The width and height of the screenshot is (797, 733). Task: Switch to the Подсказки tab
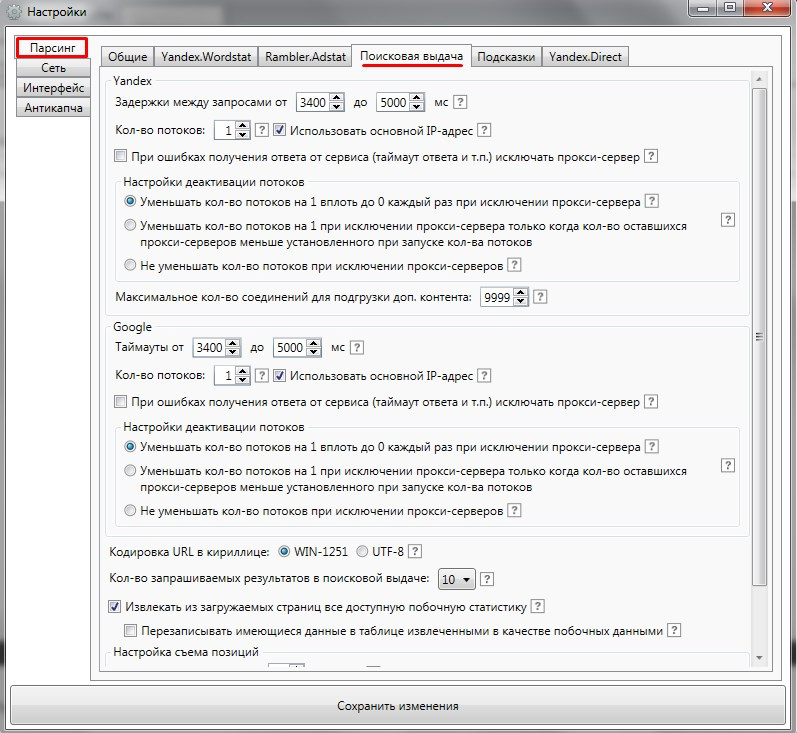[x=506, y=56]
